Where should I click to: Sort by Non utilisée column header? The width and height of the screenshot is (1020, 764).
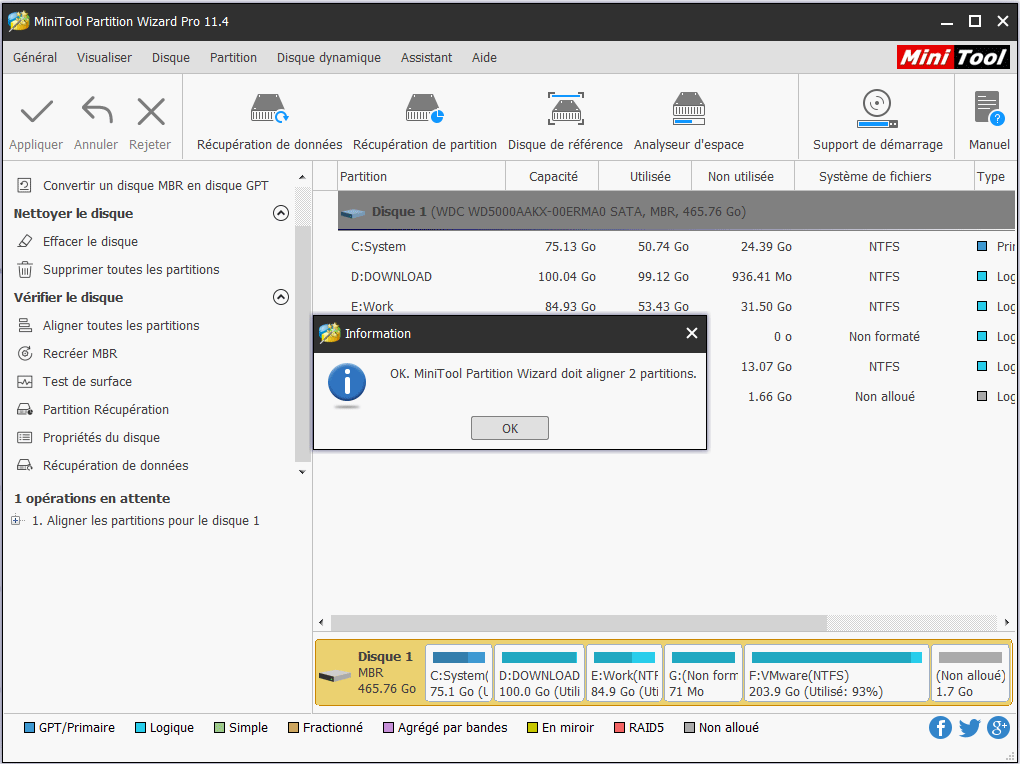[742, 176]
